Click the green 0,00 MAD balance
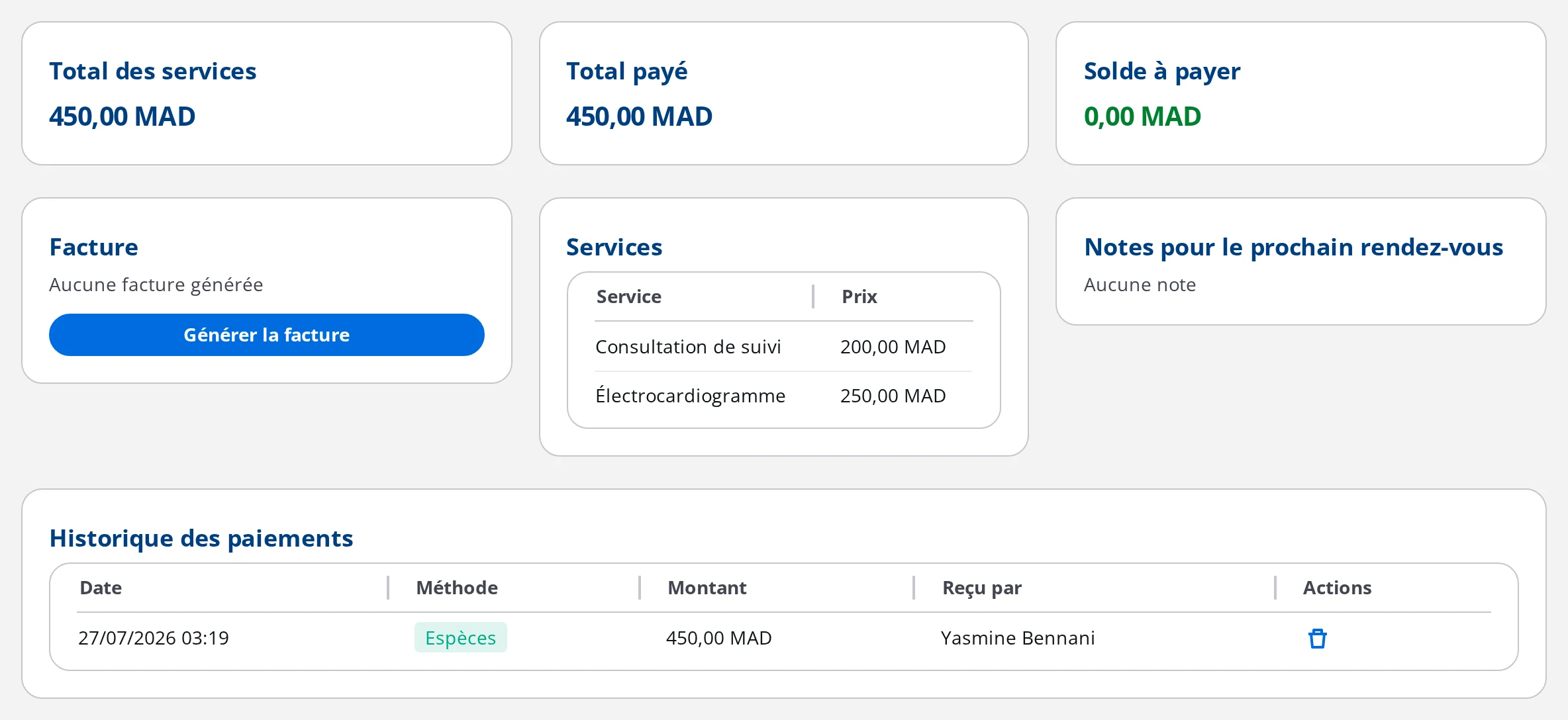The height and width of the screenshot is (720, 1568). [x=1142, y=116]
